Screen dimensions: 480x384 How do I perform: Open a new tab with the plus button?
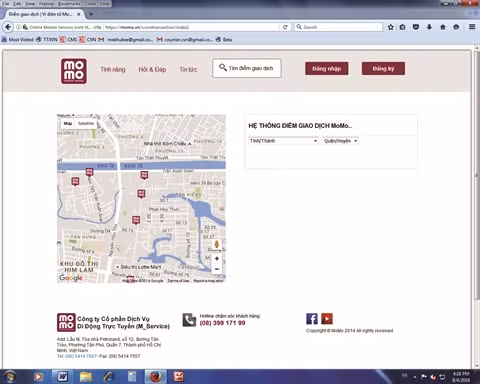click(x=91, y=14)
